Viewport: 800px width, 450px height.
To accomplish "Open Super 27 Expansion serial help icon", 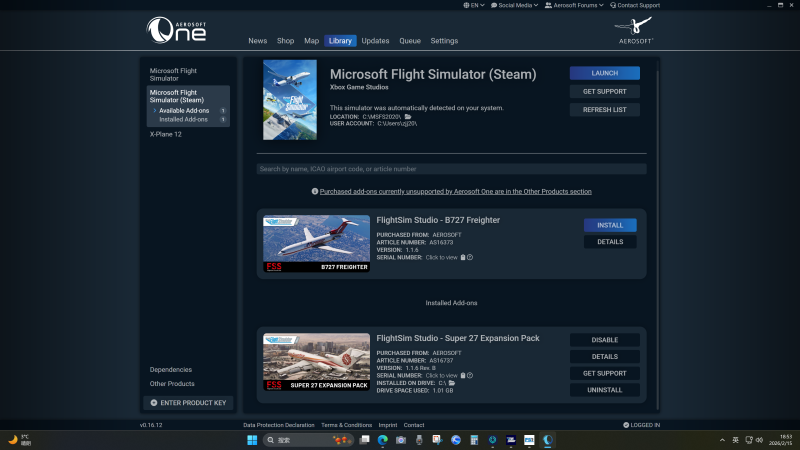I will point(470,376).
